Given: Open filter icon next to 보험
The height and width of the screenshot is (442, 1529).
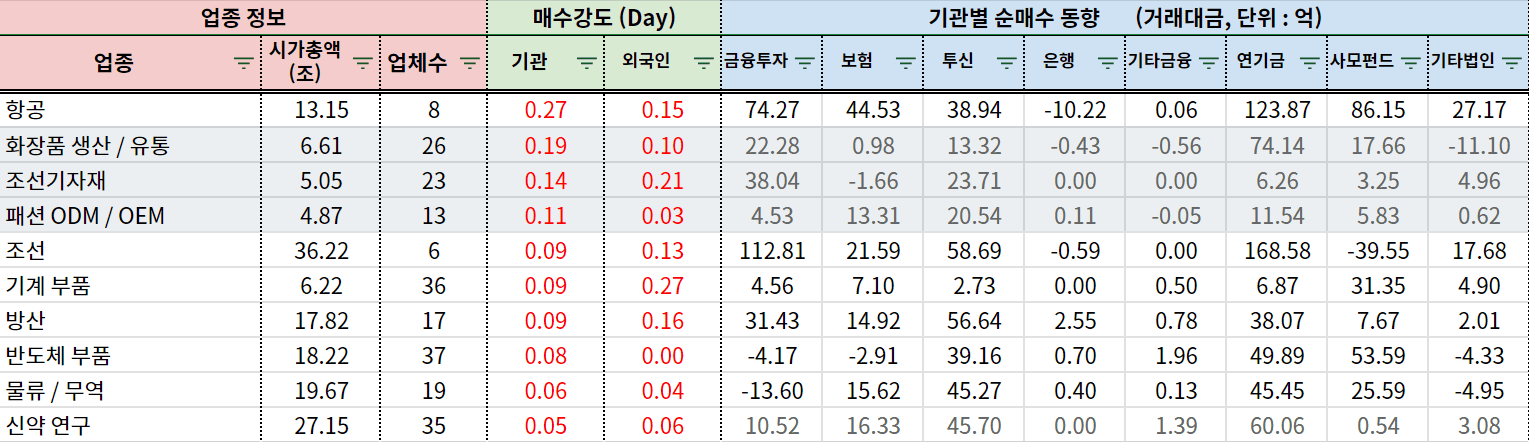Looking at the screenshot, I should pyautogui.click(x=904, y=62).
